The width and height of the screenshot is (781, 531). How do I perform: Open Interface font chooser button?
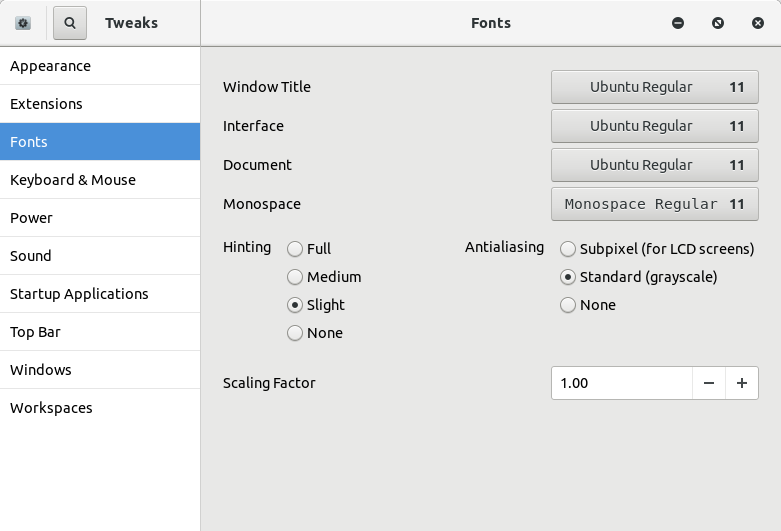(x=654, y=126)
